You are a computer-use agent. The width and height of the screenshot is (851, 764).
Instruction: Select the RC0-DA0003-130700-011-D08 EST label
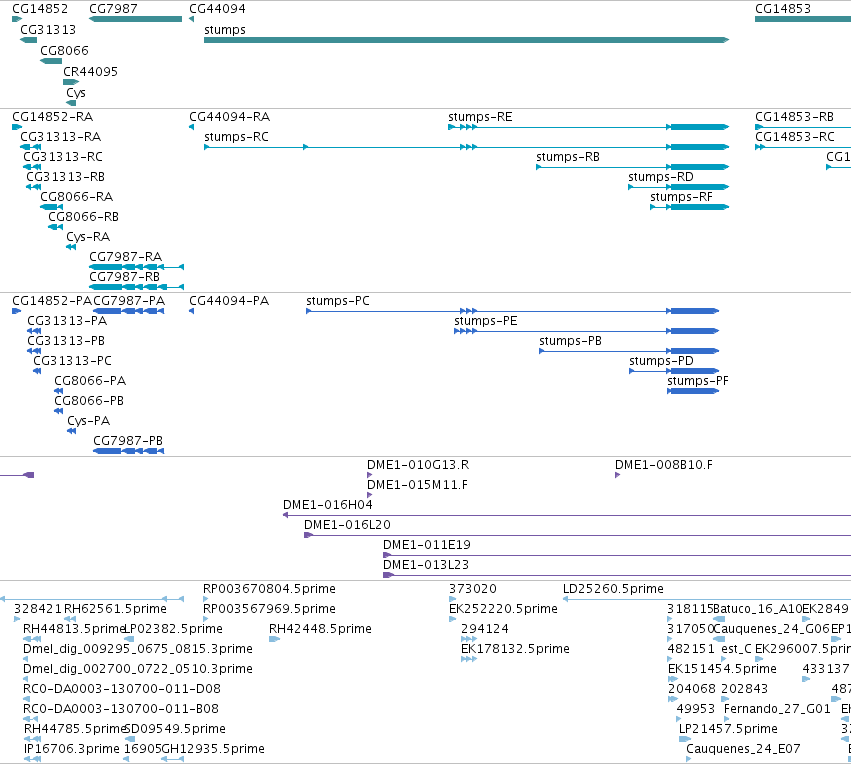(122, 689)
